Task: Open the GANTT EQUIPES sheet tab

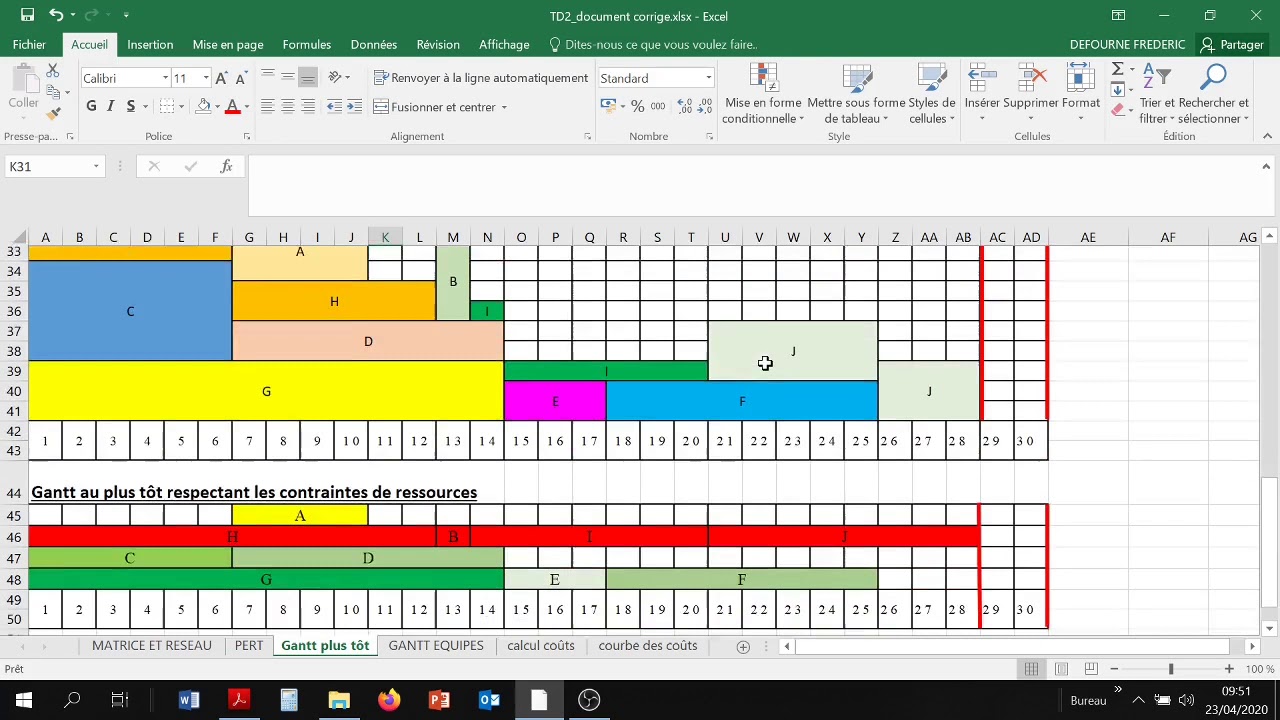Action: tap(436, 645)
